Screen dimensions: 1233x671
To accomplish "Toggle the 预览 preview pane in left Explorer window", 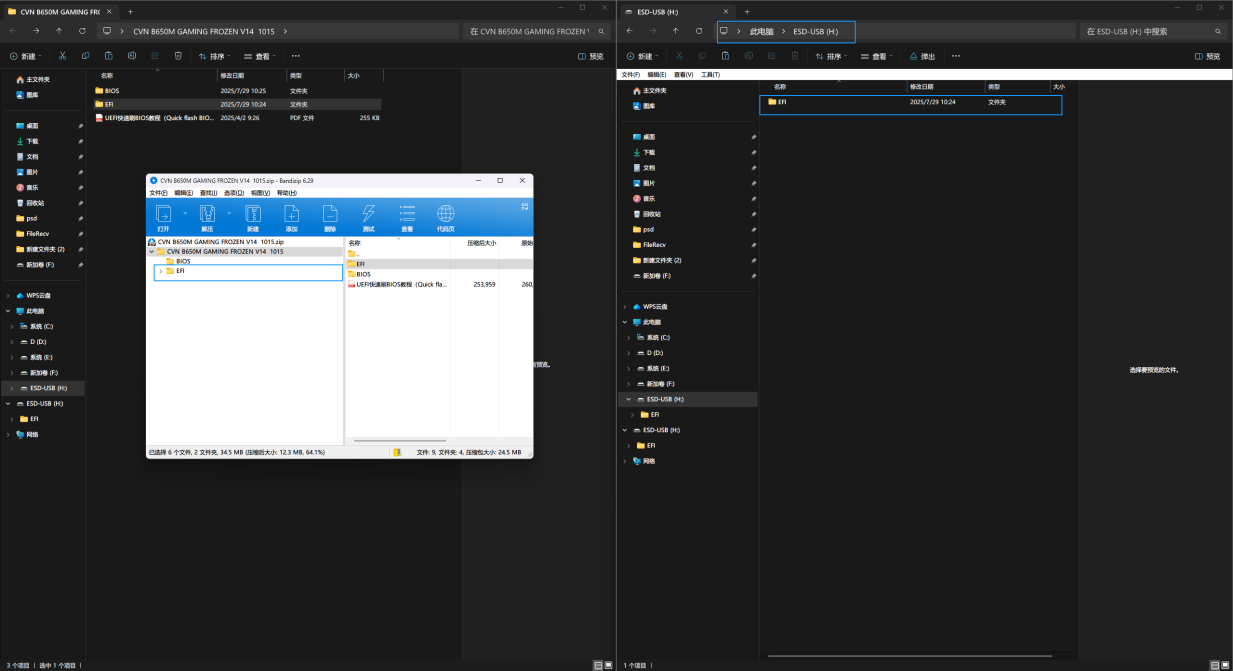I will 590,56.
